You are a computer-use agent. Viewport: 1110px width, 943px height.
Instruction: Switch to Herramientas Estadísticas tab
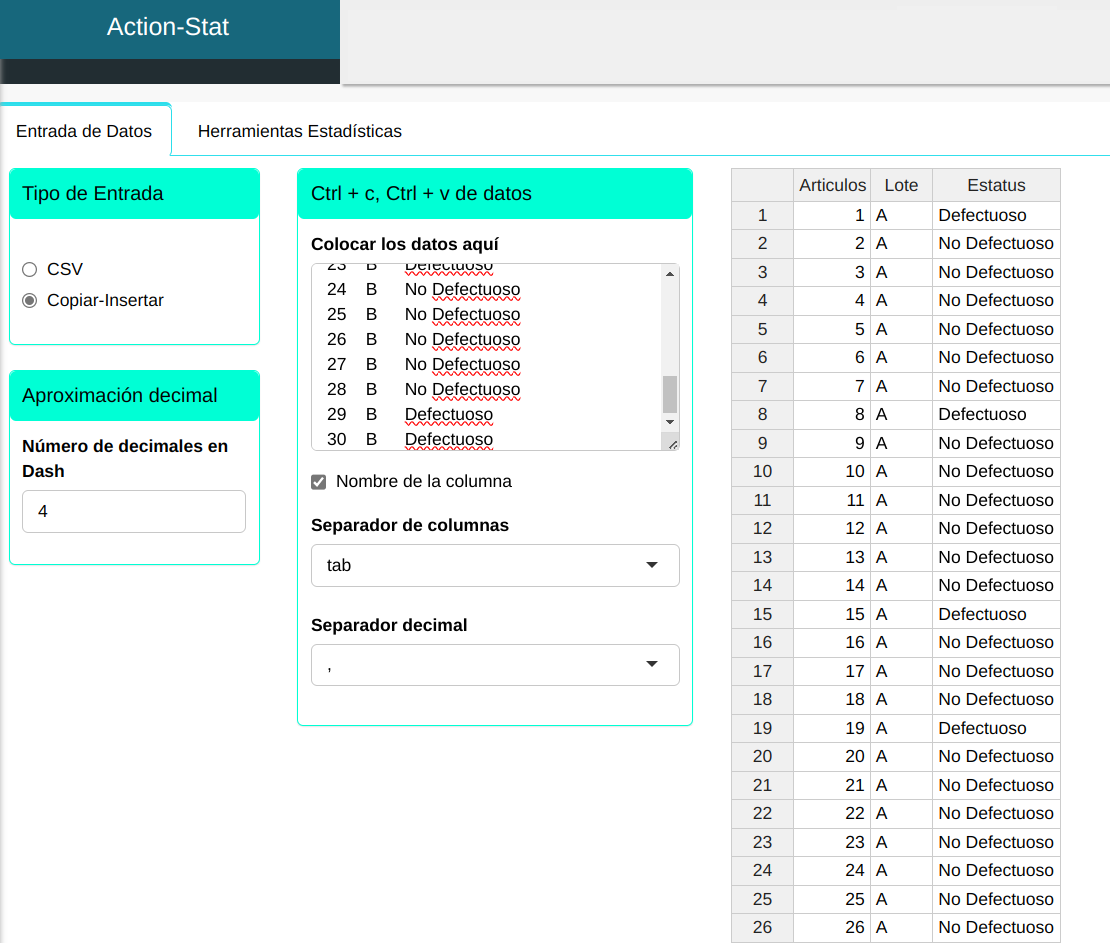click(299, 131)
